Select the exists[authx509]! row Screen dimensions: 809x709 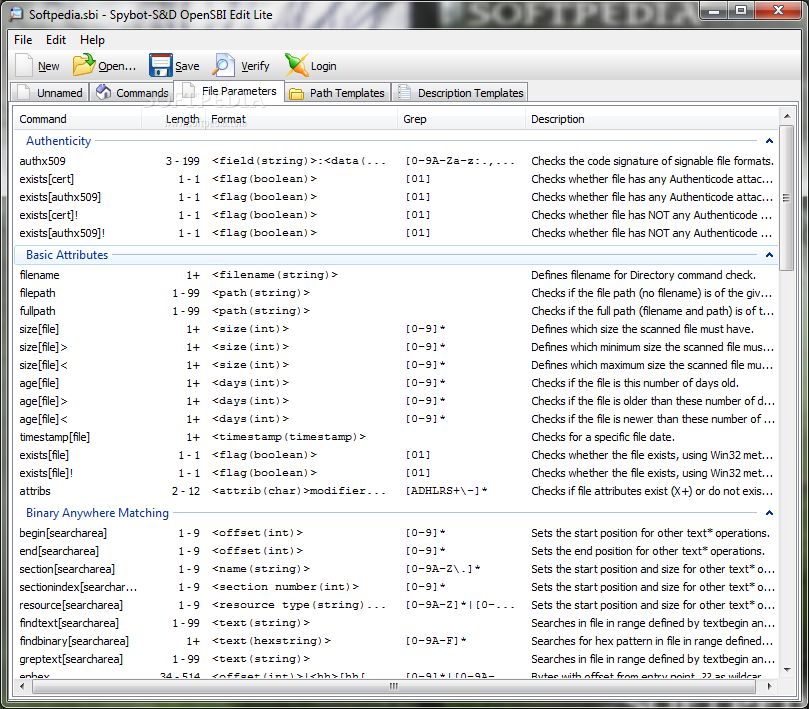tap(396, 233)
